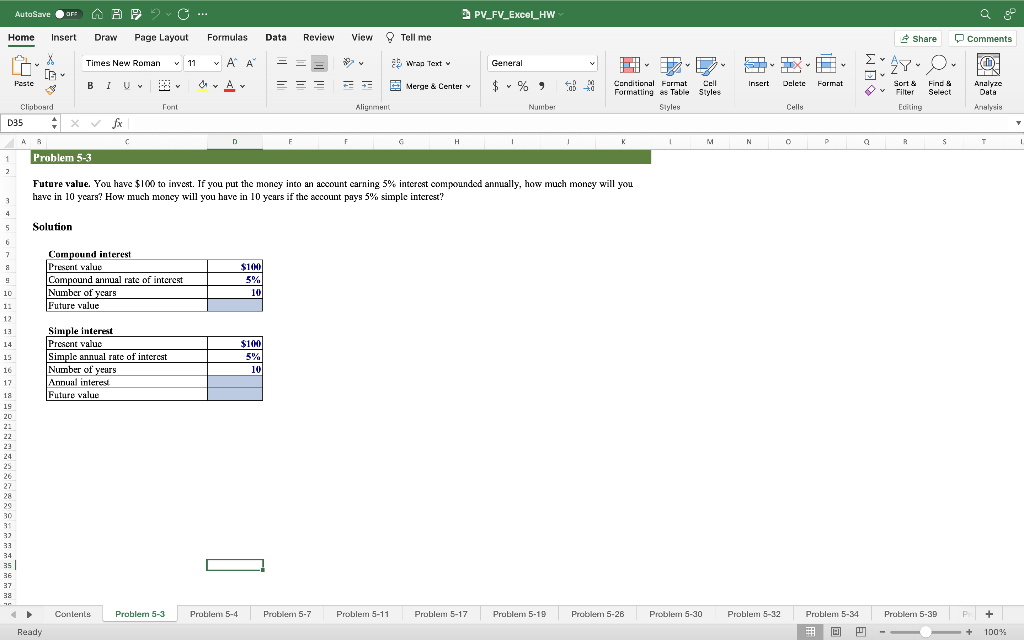Align text right in cell

(319, 86)
